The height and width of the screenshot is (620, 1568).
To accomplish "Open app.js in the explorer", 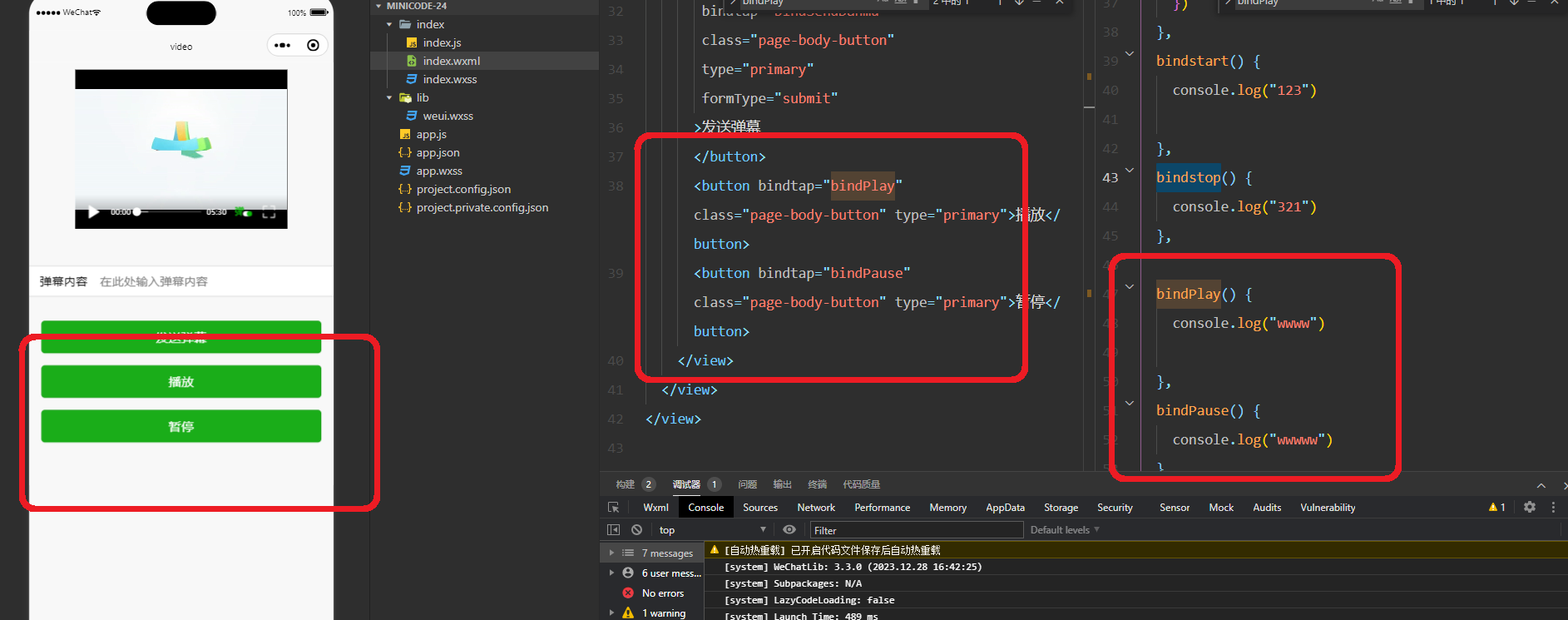I will click(x=431, y=134).
